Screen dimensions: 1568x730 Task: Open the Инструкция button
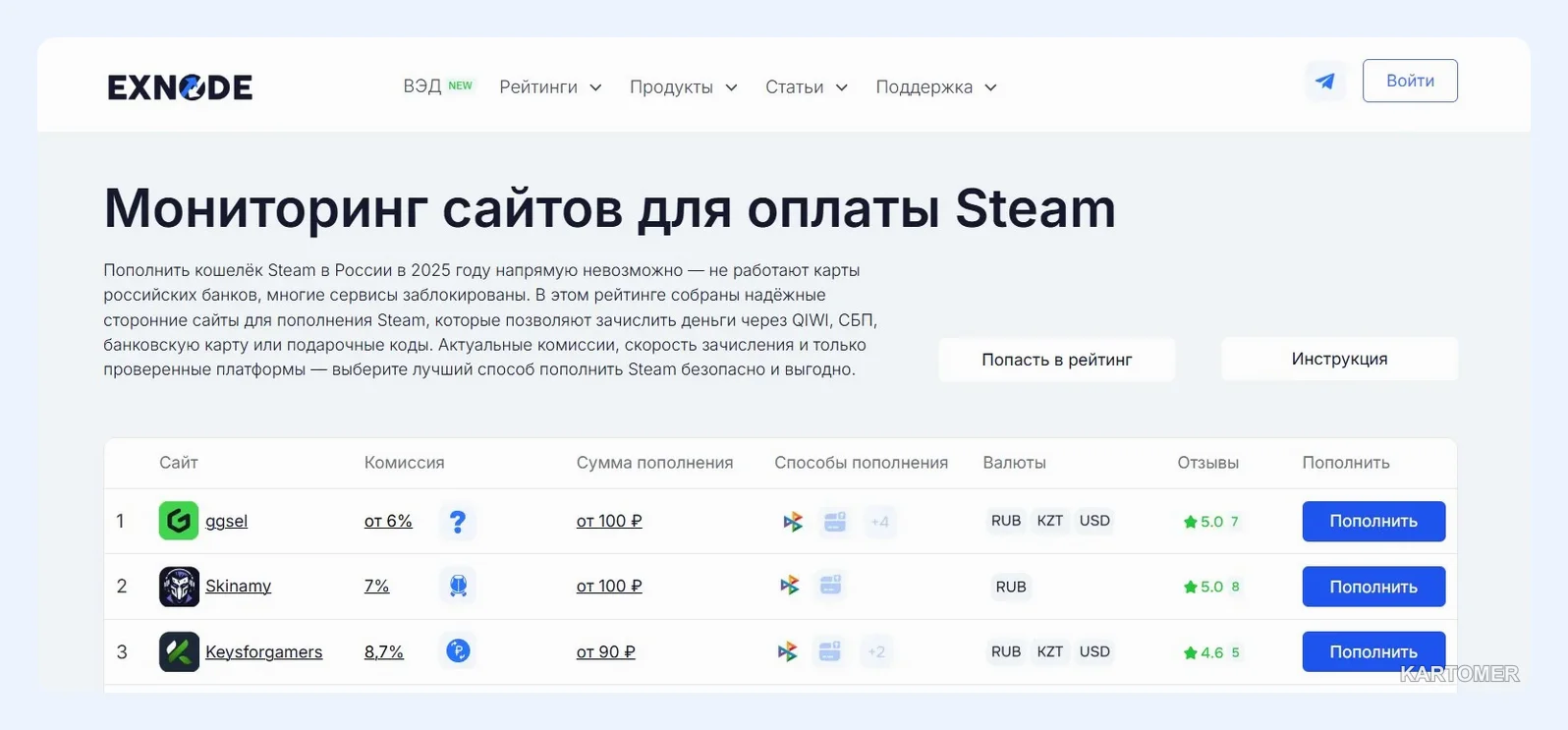[1339, 359]
